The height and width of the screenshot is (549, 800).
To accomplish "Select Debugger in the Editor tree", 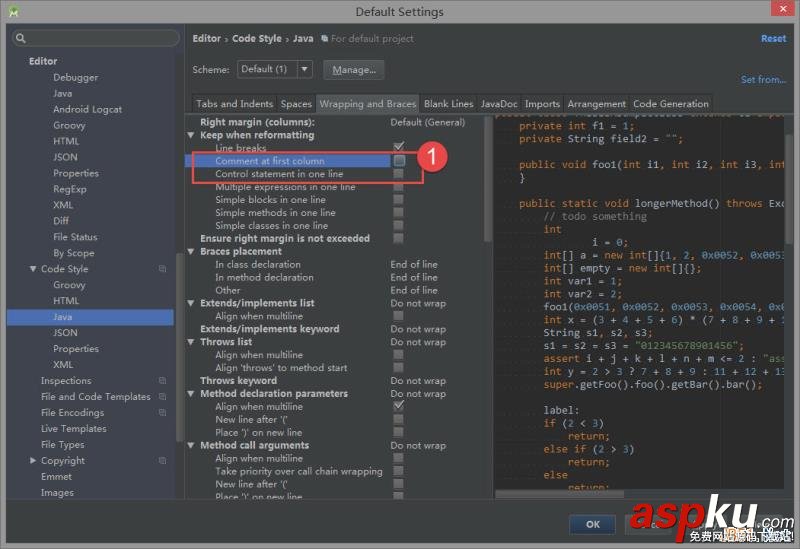I will click(x=76, y=78).
